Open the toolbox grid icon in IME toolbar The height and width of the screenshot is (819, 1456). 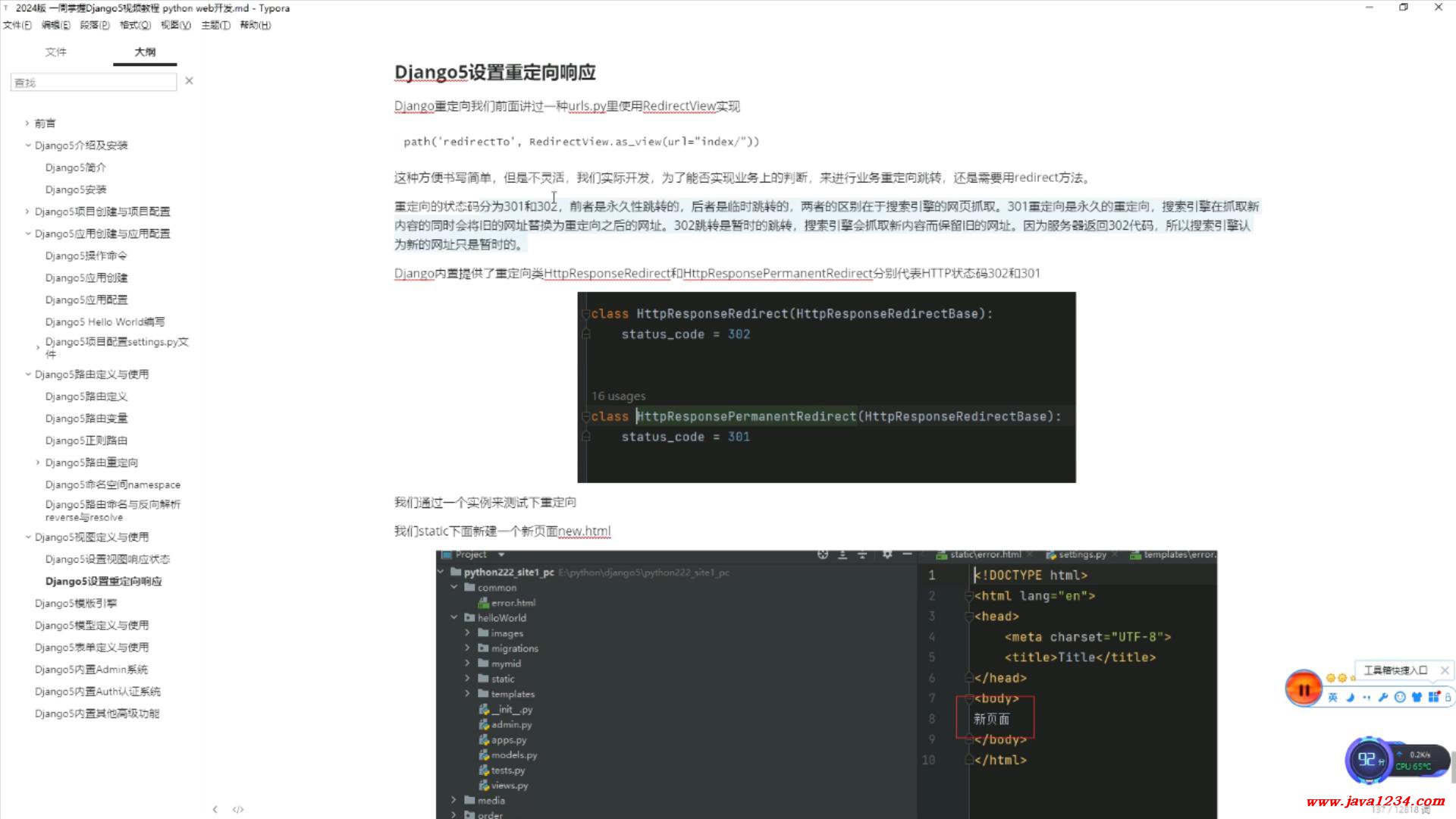click(x=1433, y=698)
